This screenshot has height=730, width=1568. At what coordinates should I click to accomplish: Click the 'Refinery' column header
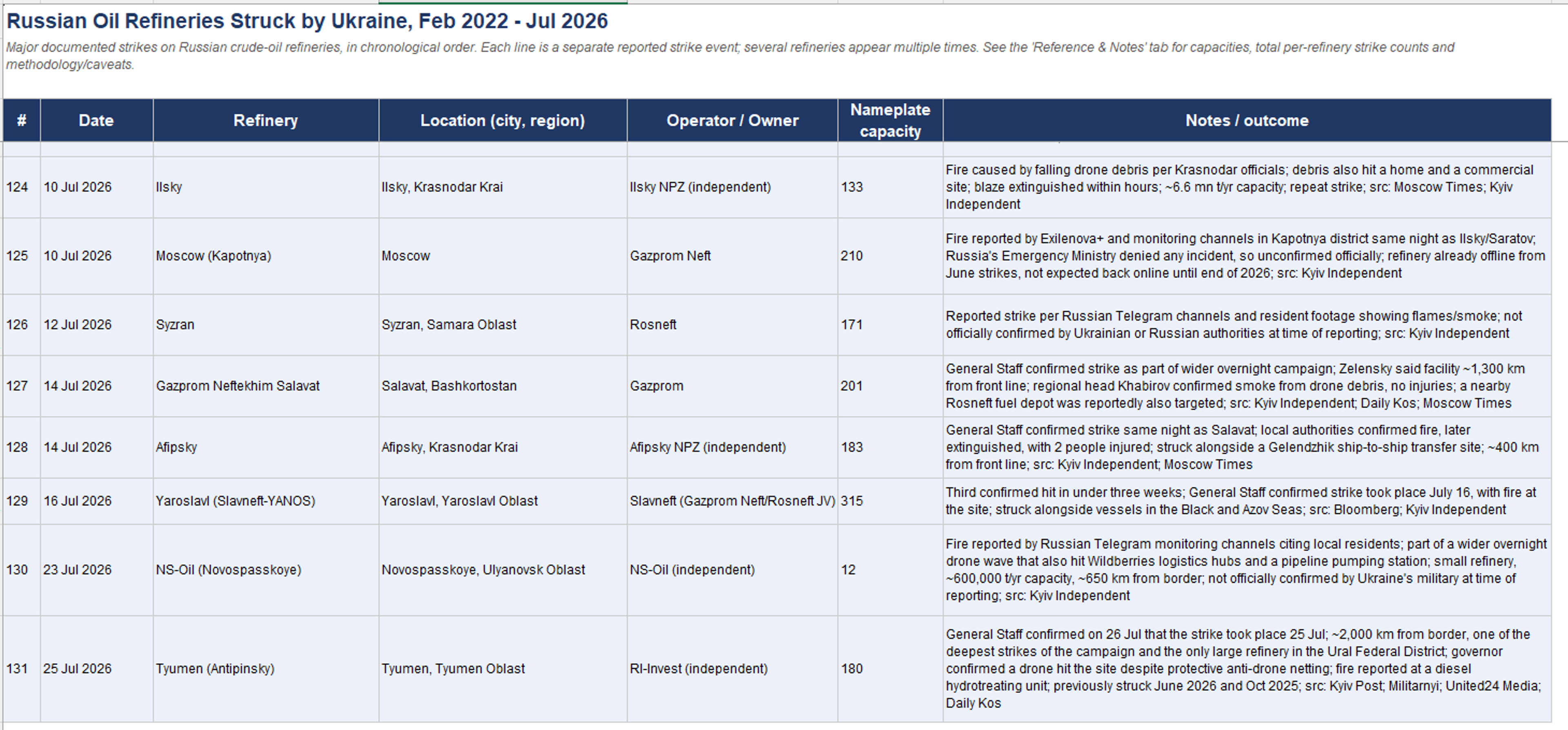pos(266,121)
